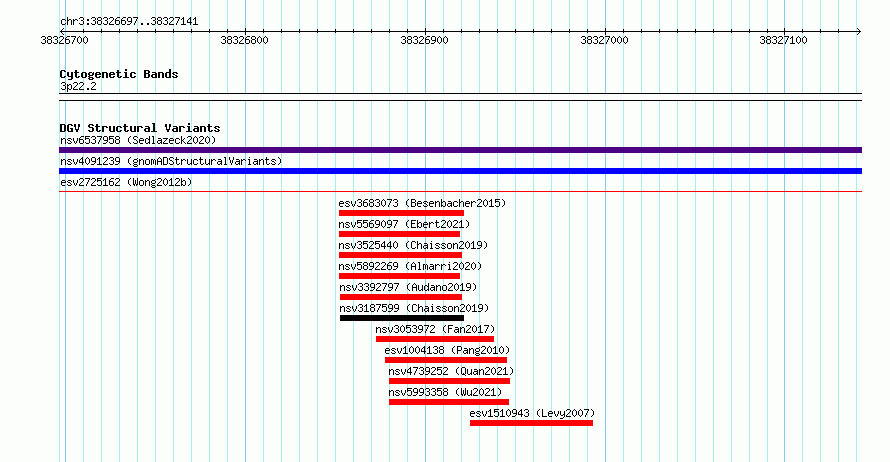890x462 pixels.
Task: Click the red bar under nsv3053972
Action: (x=435, y=339)
